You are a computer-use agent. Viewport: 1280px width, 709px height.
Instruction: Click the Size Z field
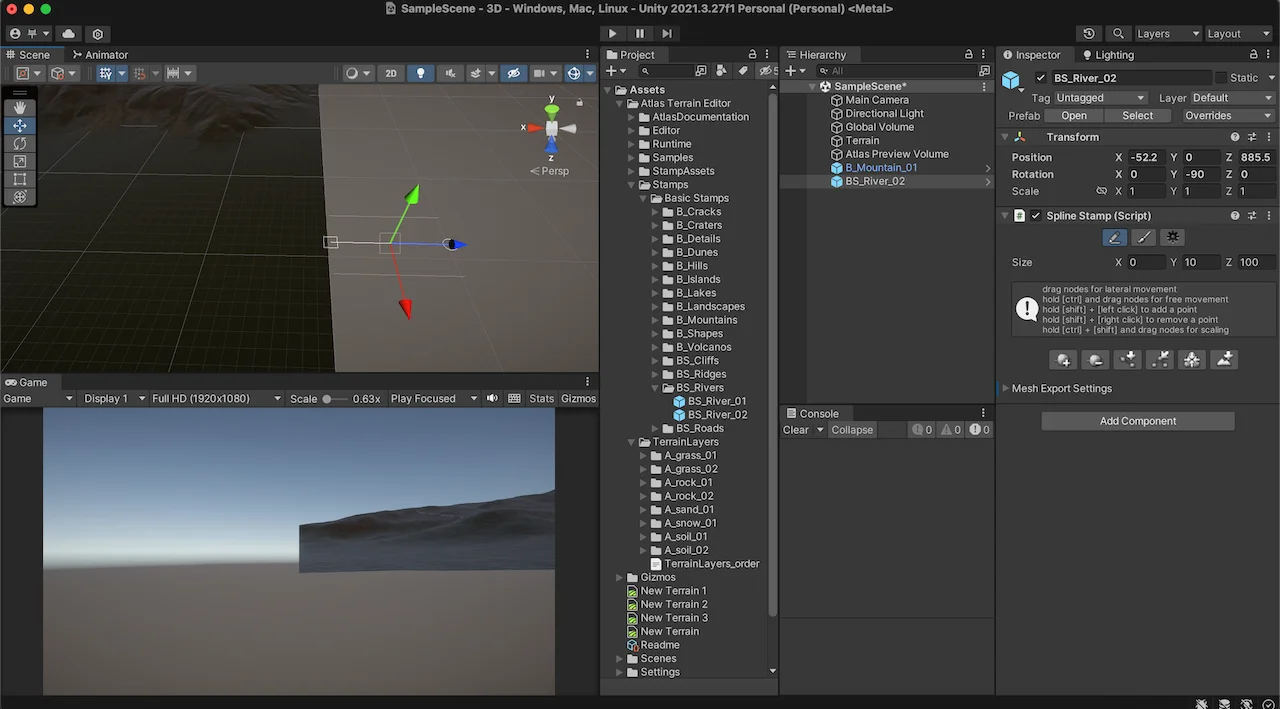coord(1256,262)
